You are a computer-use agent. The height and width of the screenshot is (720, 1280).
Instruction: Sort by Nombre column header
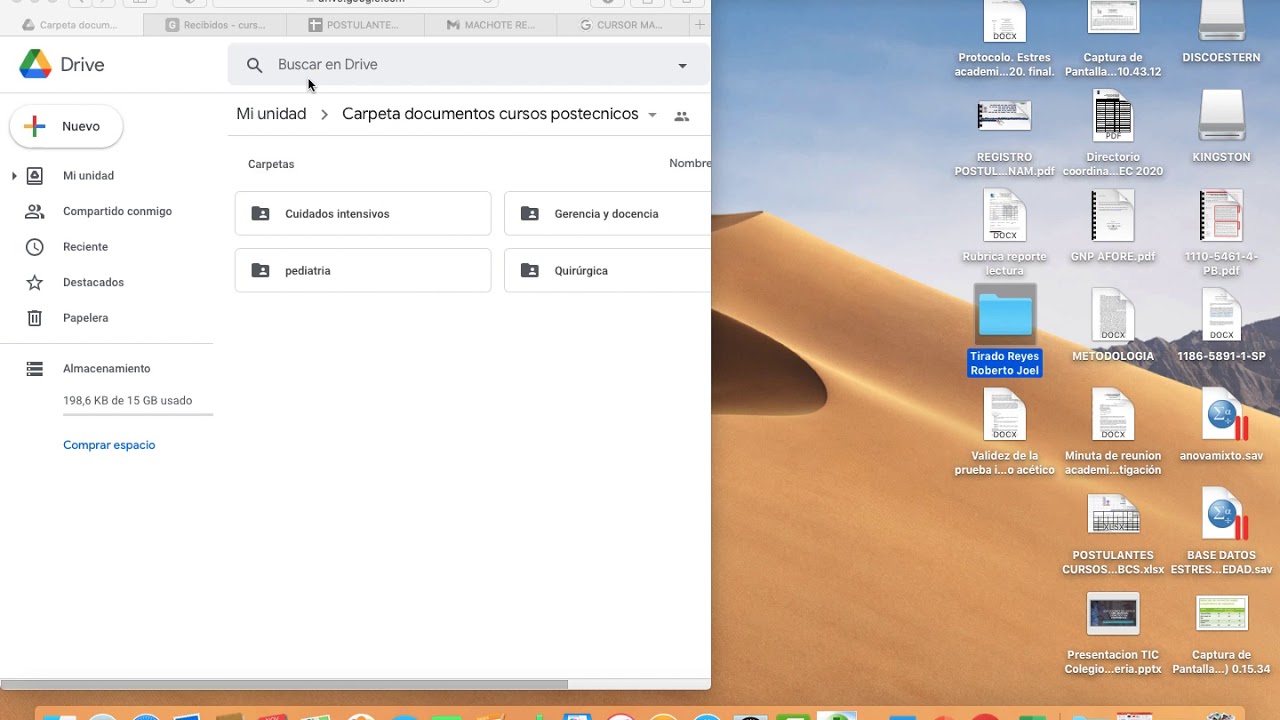(690, 163)
